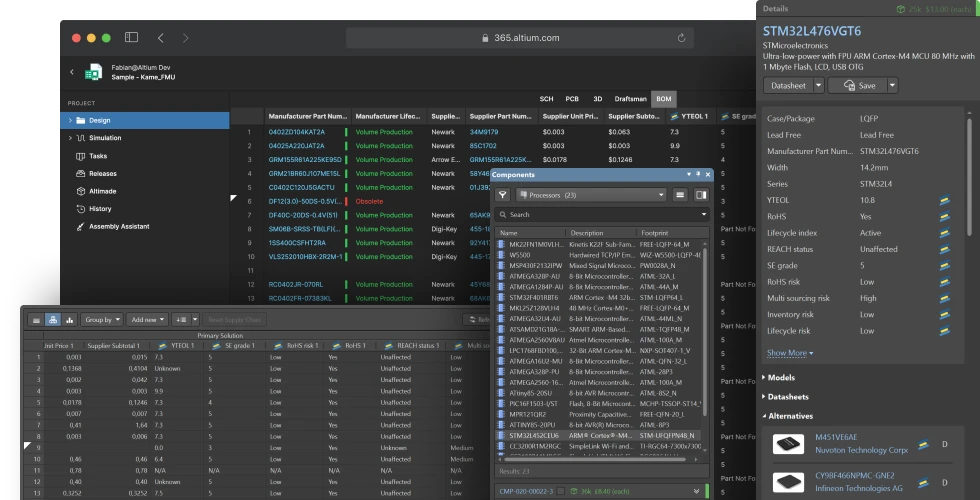
Task: Switch to the PCB tab
Action: click(572, 99)
